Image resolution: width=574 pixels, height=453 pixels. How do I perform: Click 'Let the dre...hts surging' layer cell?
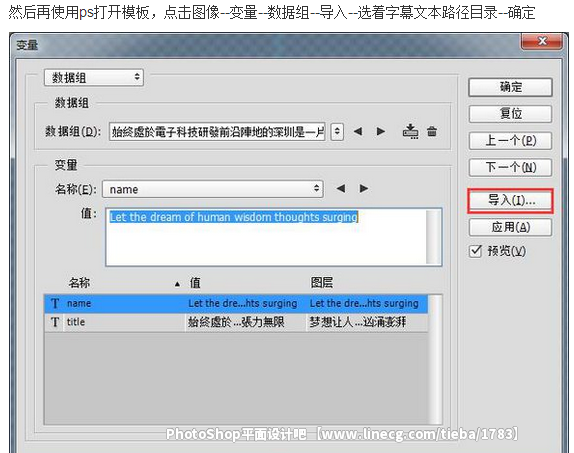(x=364, y=304)
